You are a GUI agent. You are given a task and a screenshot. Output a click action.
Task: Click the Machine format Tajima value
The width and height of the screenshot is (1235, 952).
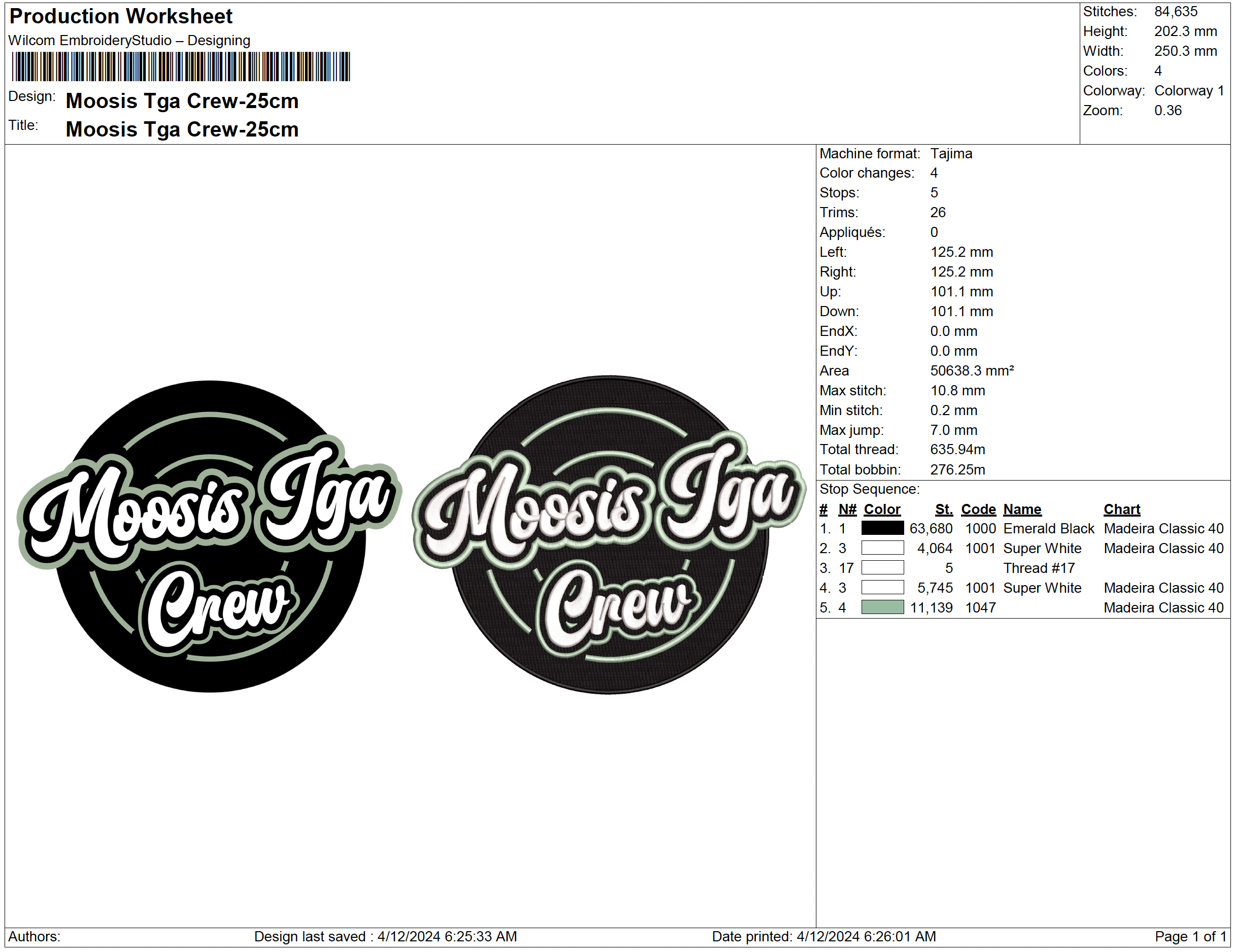[951, 154]
